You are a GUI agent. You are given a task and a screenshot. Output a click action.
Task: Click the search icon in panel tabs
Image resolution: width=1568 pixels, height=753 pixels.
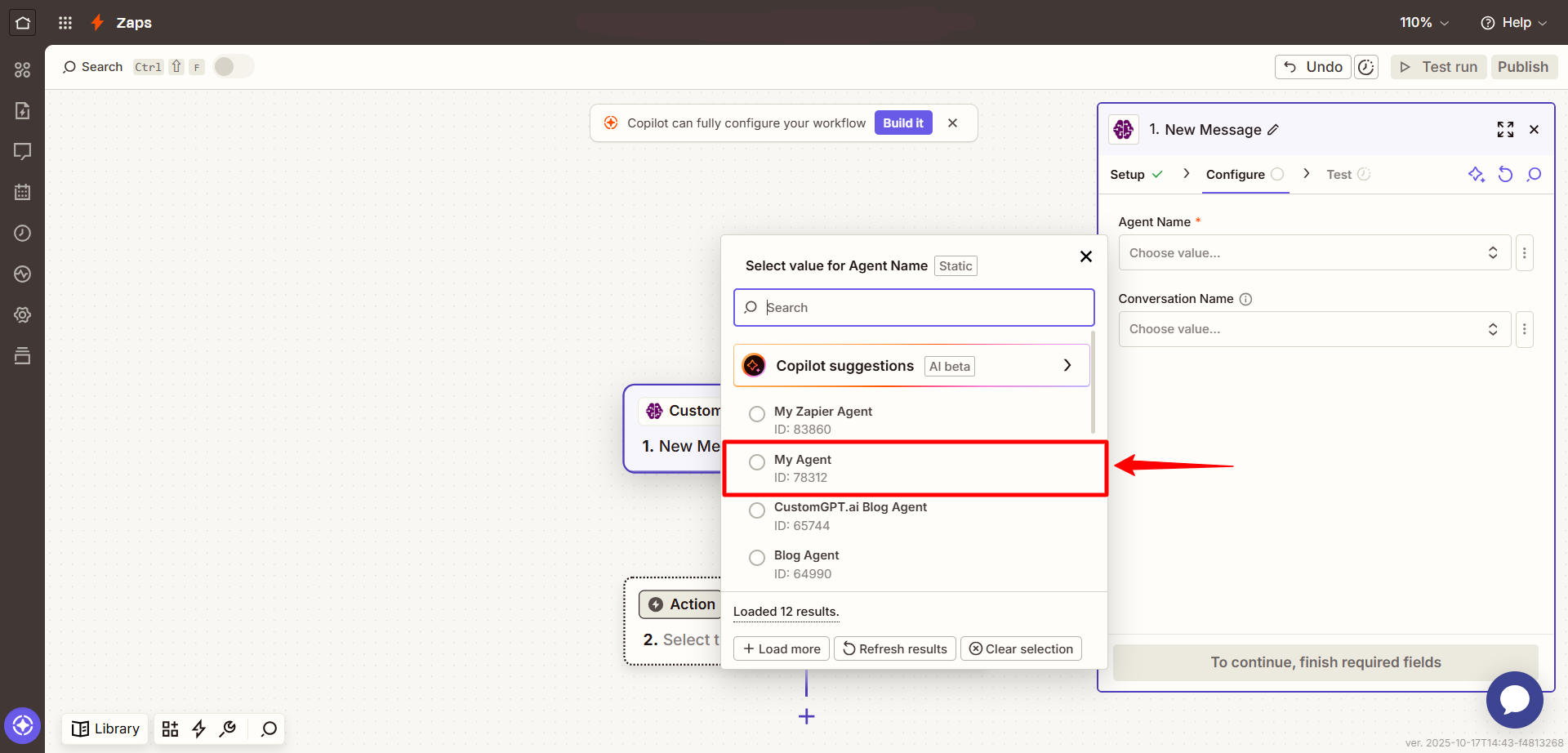coord(1534,174)
